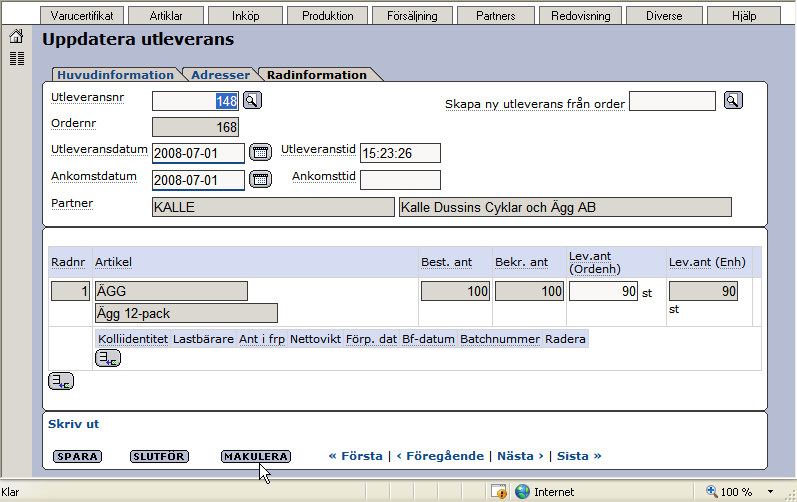Go to Föregående record

click(x=440, y=456)
